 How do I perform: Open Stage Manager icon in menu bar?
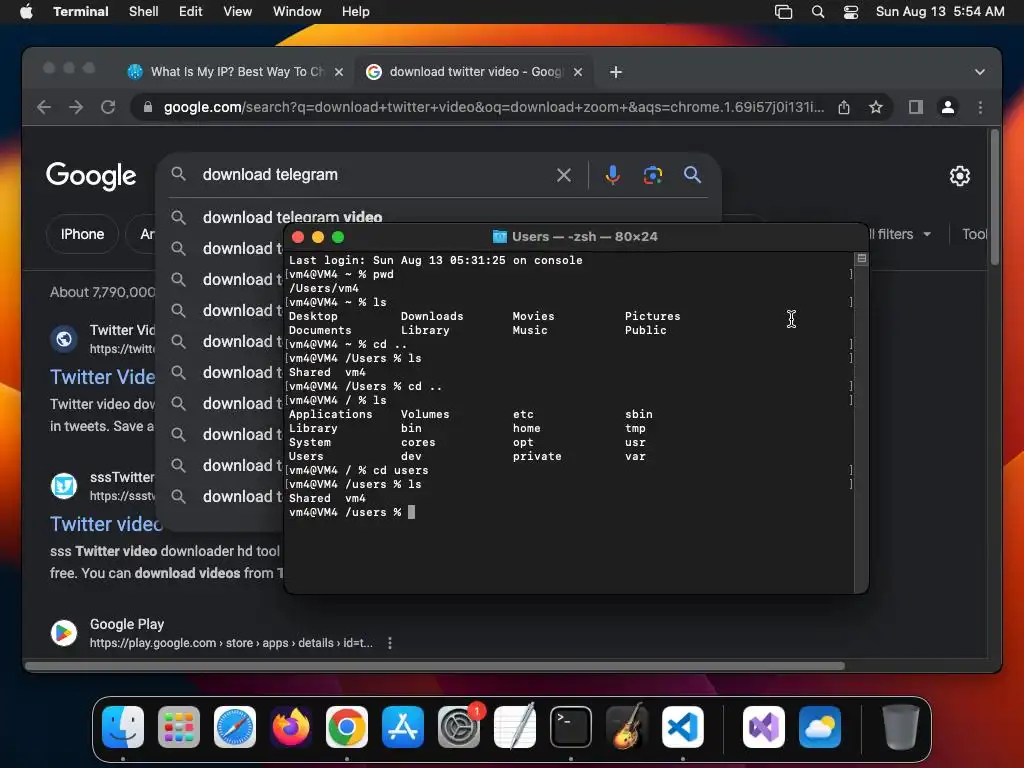pos(783,12)
